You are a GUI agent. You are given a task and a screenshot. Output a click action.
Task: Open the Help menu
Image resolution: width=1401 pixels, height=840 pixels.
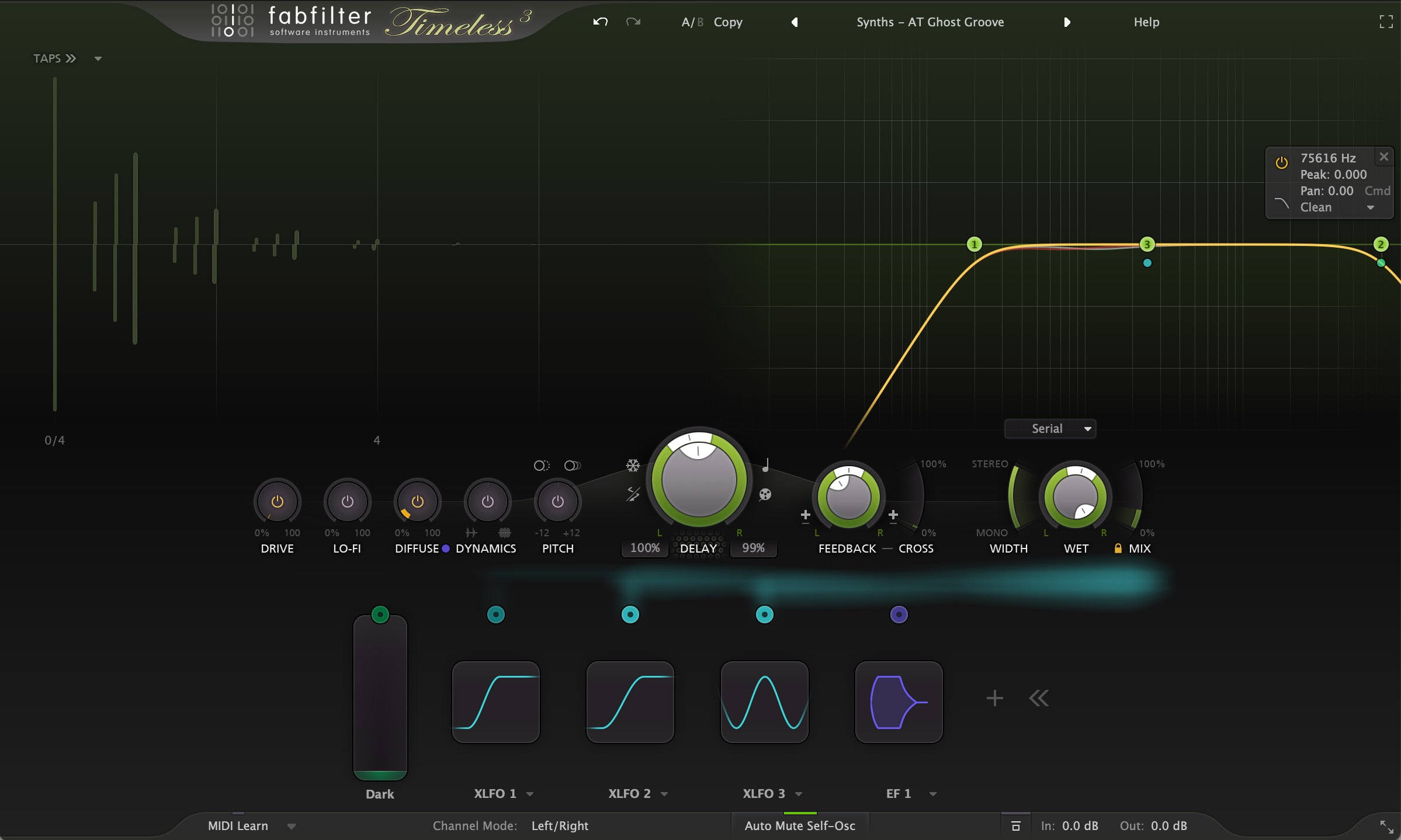pos(1146,22)
